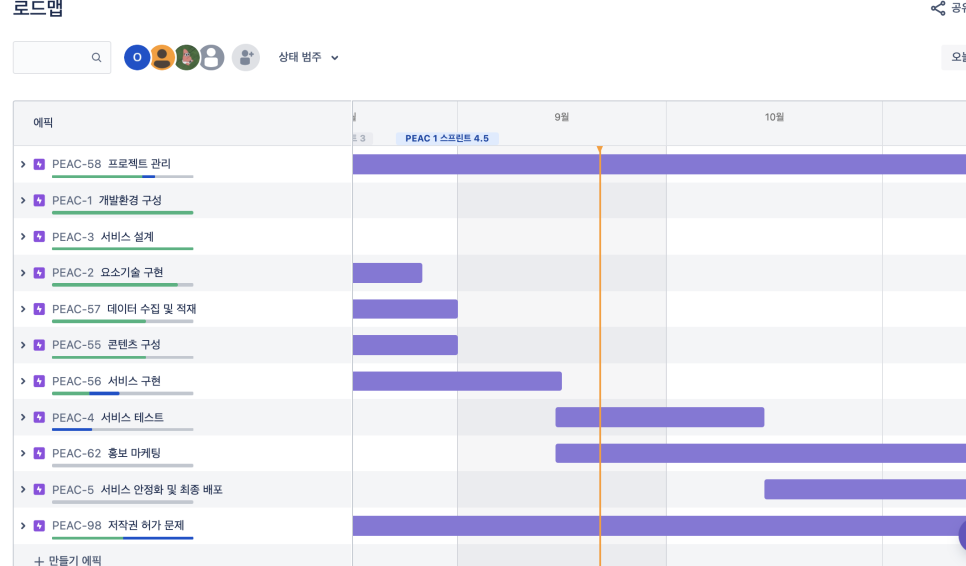Image resolution: width=966 pixels, height=566 pixels.
Task: Click the PEAC-56 서비스 구현 timeline bar
Action: [x=457, y=381]
